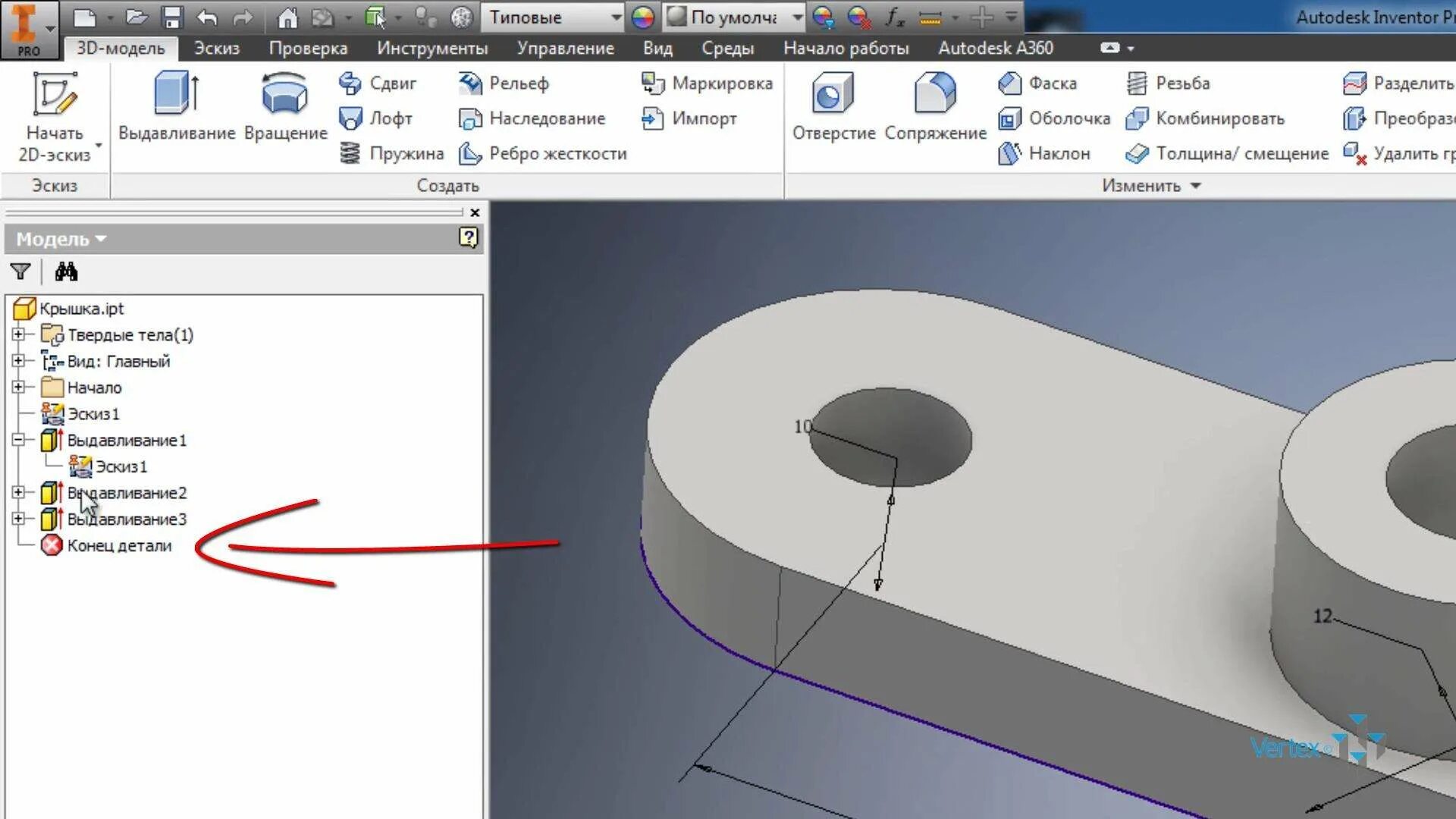Image resolution: width=1456 pixels, height=819 pixels.
Task: Open the Типовые material dropdown
Action: (x=616, y=17)
